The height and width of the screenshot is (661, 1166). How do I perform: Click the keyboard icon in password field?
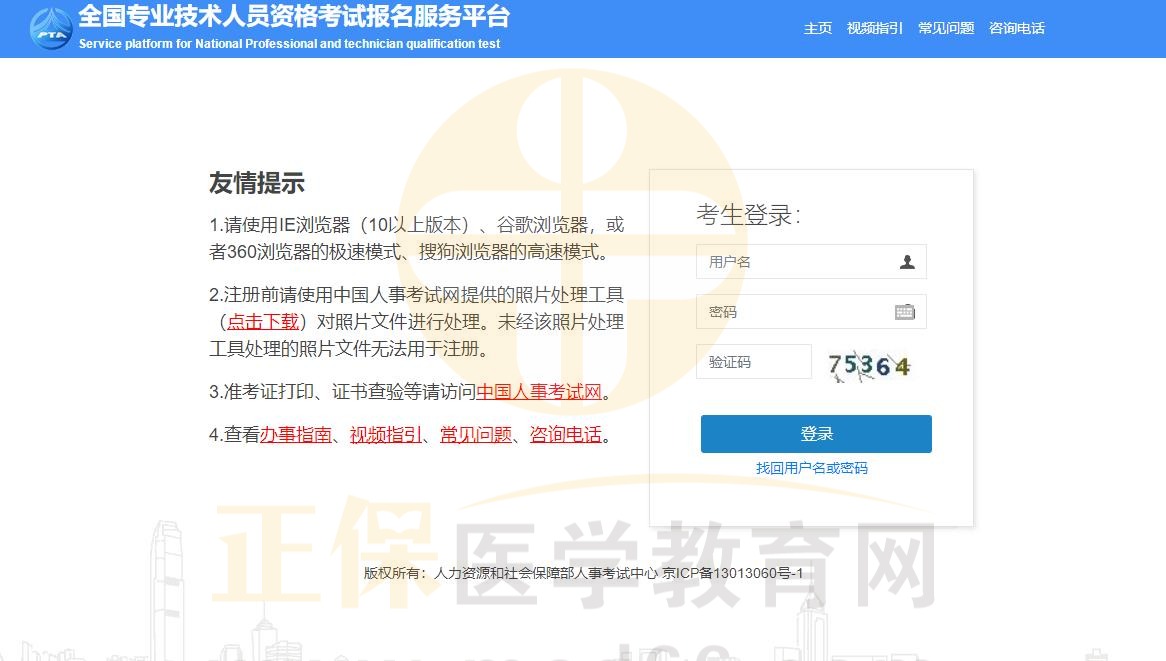pos(906,311)
